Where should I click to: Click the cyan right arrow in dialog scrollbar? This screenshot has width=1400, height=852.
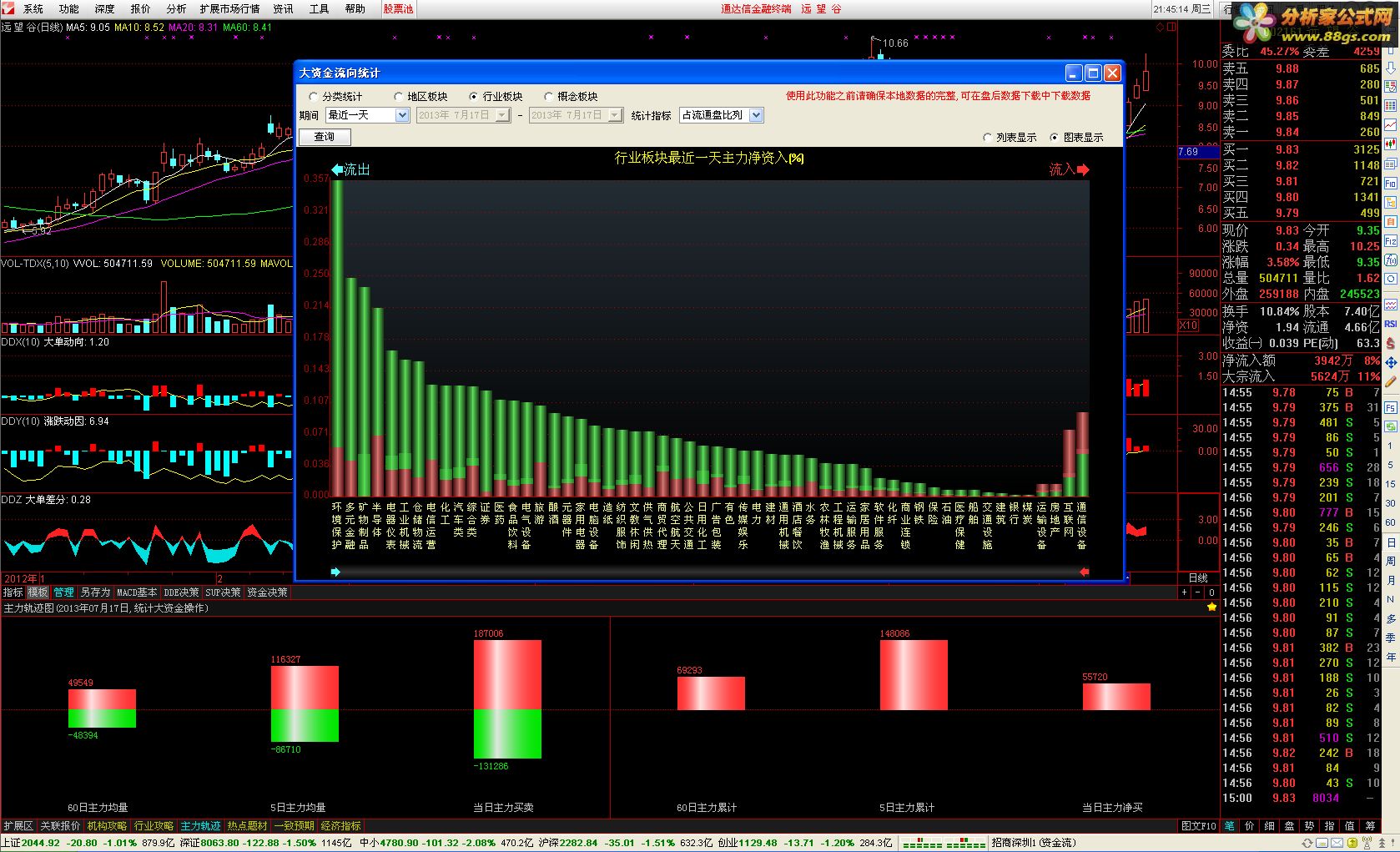(x=335, y=572)
